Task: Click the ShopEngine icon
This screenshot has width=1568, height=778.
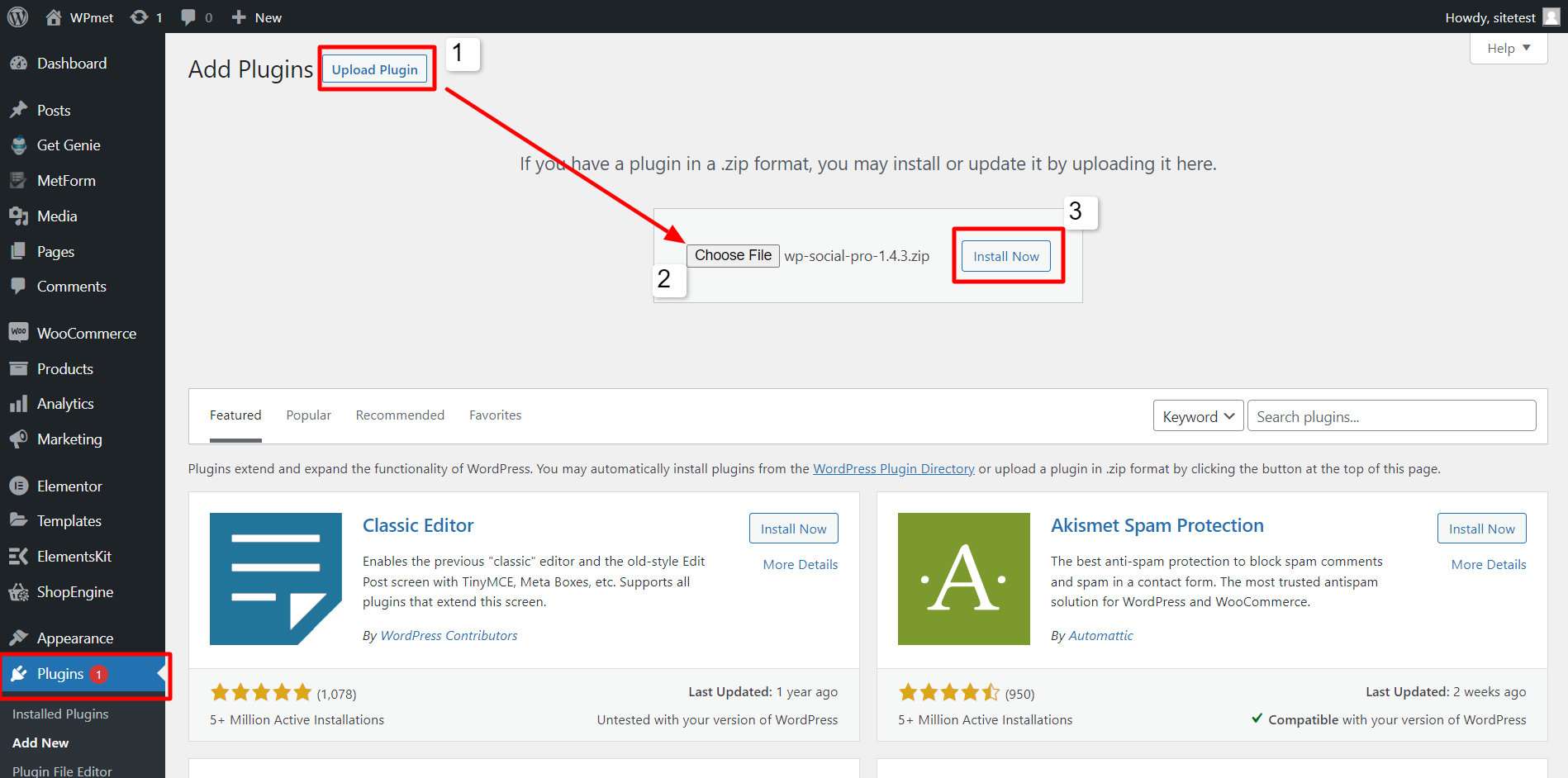Action: click(x=18, y=591)
